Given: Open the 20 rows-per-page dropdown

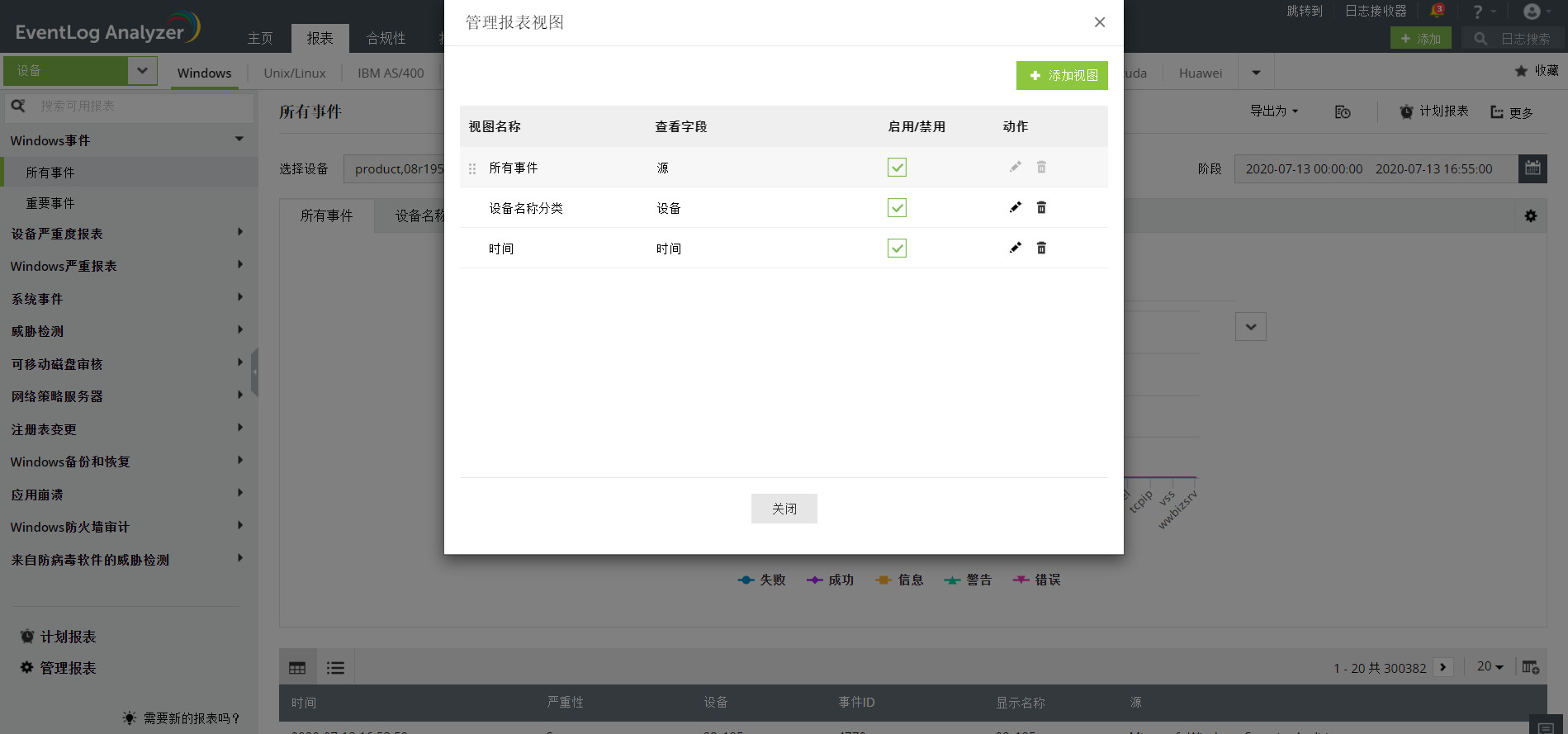Looking at the screenshot, I should click(x=1490, y=667).
